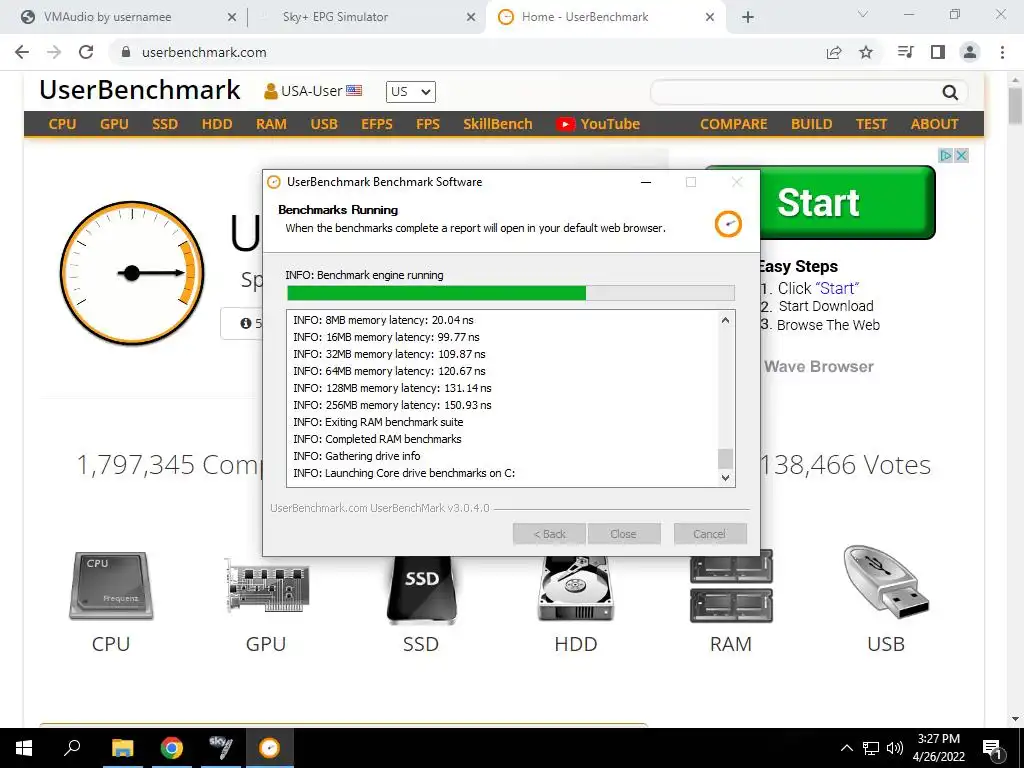The width and height of the screenshot is (1024, 768).
Task: Click the Cancel button in benchmark dialog
Action: [x=710, y=534]
